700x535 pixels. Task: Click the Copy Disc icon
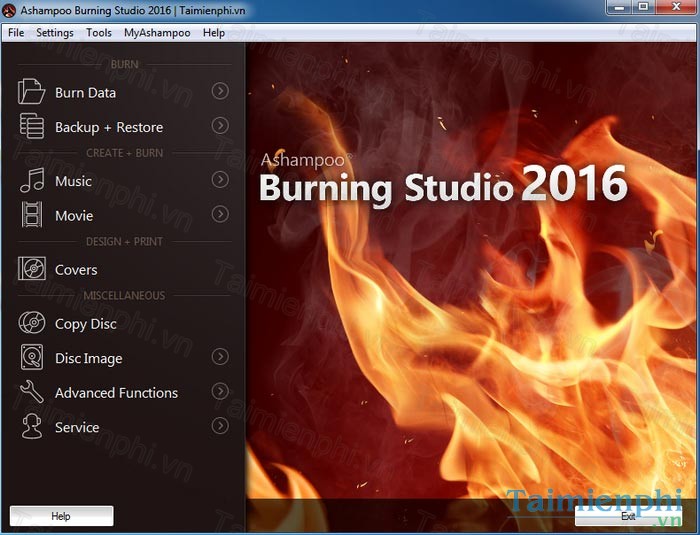pos(32,323)
